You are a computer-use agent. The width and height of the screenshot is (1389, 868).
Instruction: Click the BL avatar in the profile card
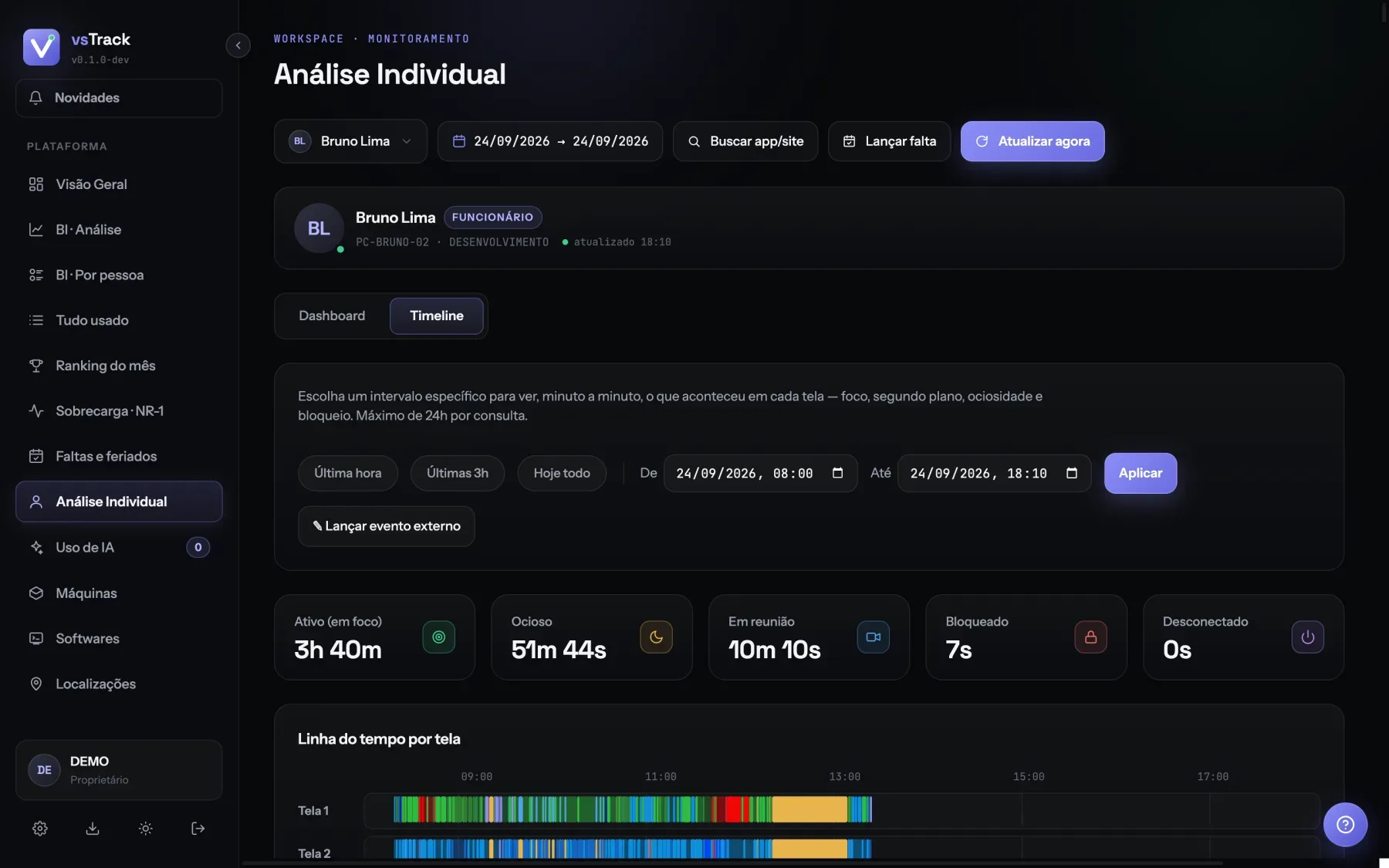[319, 228]
